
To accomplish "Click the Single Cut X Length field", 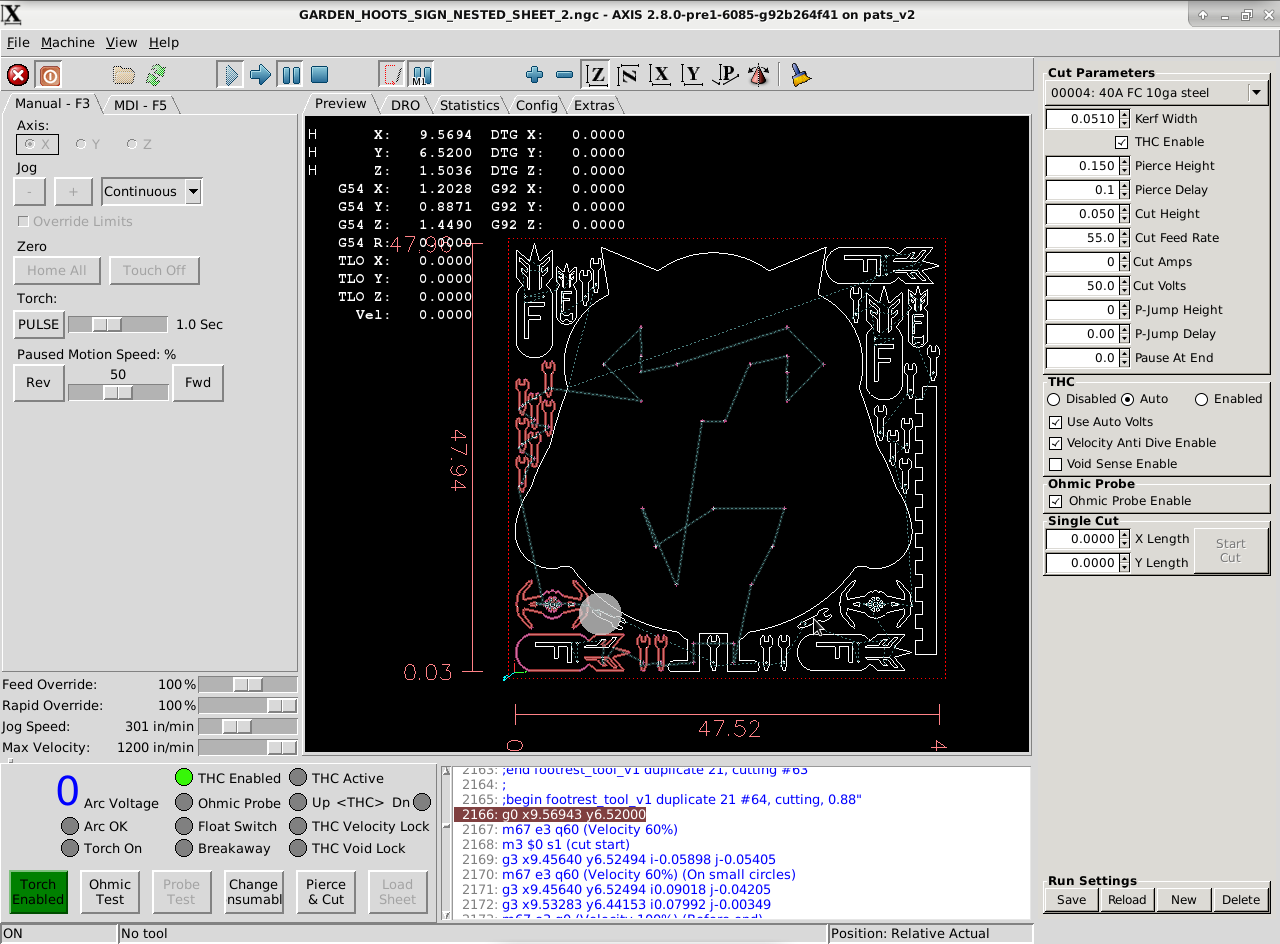I will [1081, 539].
